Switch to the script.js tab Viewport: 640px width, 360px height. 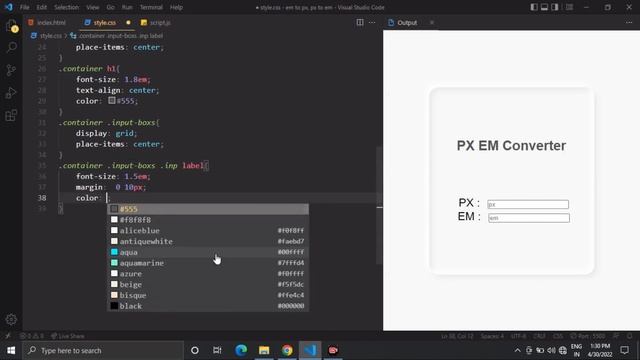pyautogui.click(x=156, y=23)
